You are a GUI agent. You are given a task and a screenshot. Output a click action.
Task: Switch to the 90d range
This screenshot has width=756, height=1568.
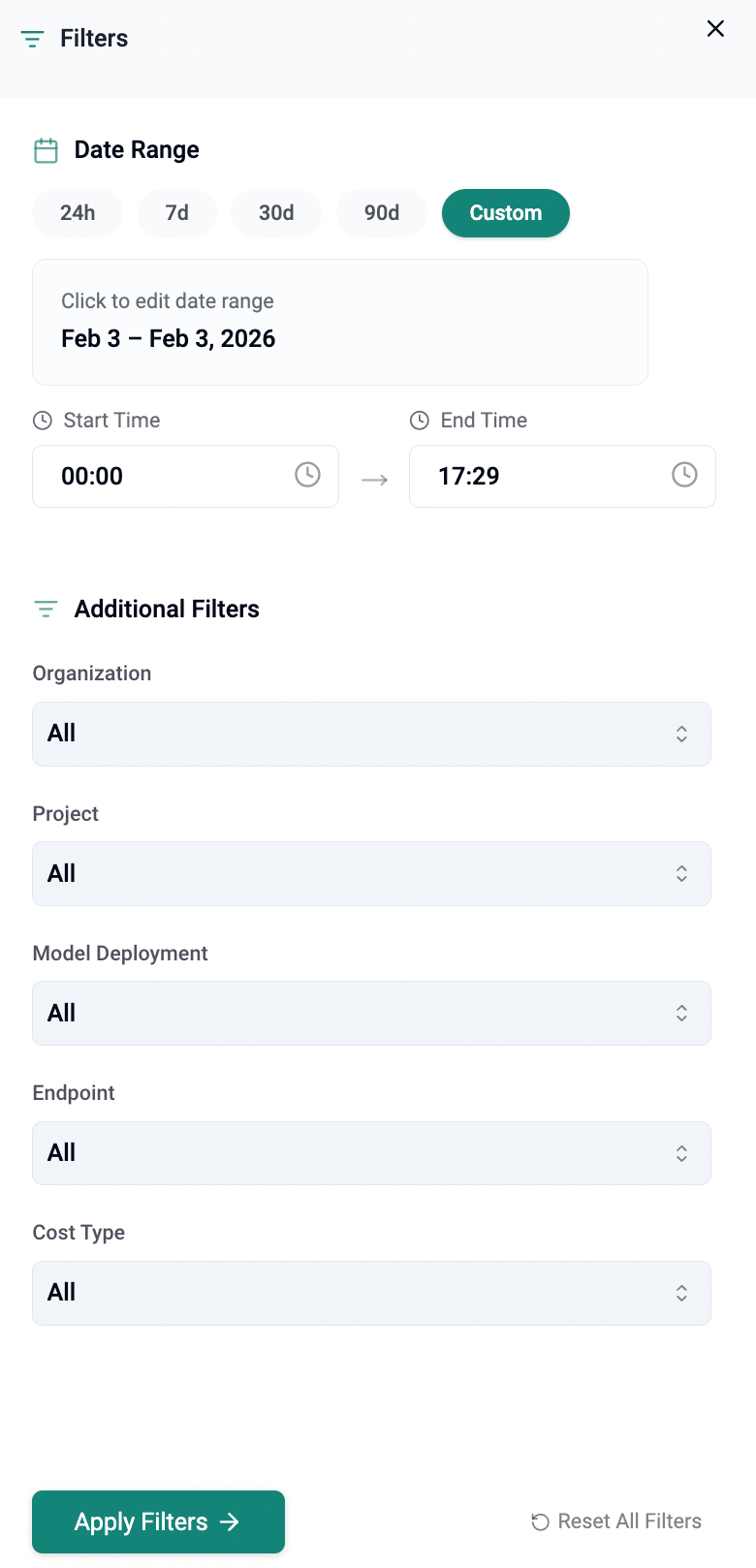click(x=382, y=213)
